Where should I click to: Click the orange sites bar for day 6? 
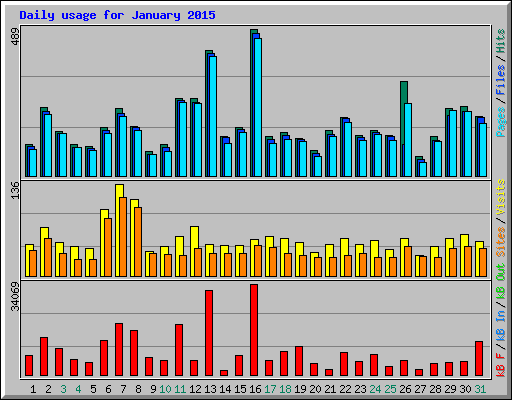(x=108, y=247)
